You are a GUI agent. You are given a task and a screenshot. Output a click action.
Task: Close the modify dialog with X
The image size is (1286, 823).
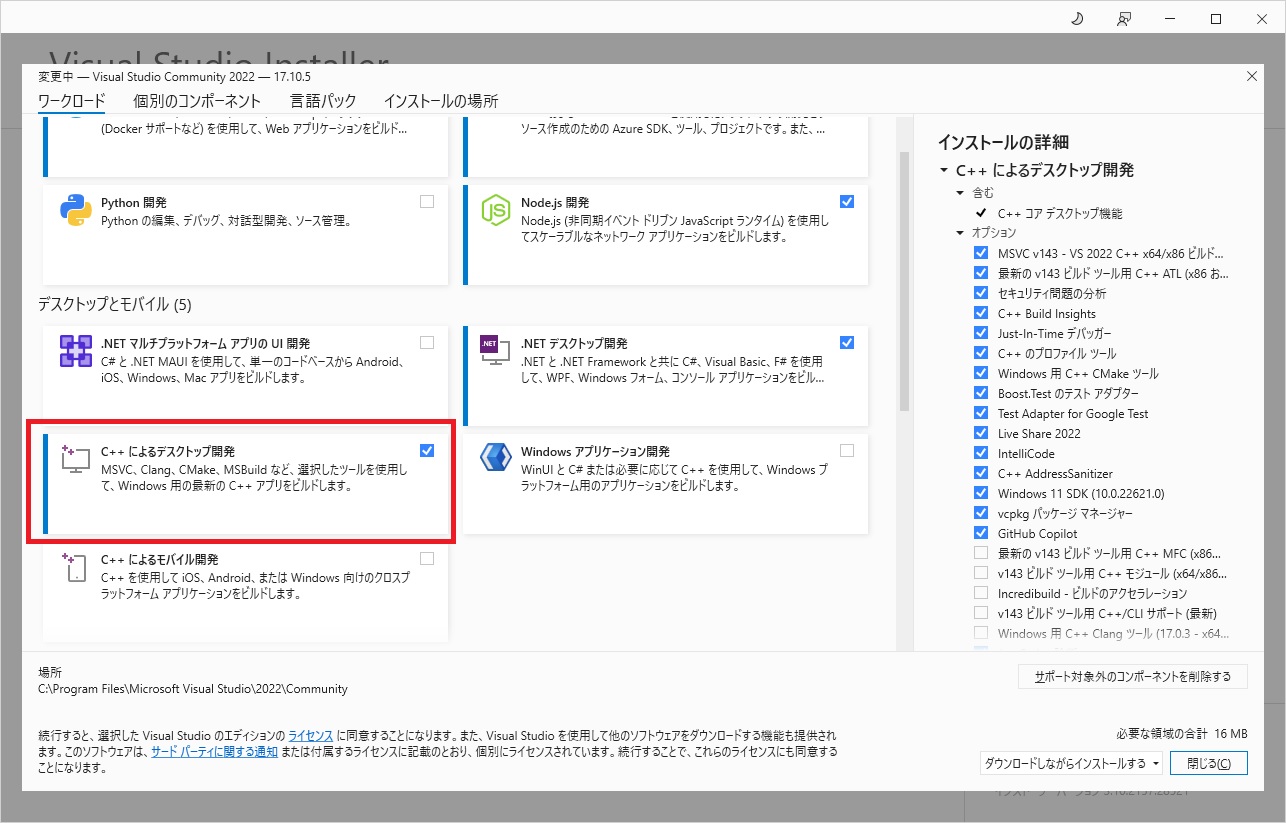(x=1252, y=76)
